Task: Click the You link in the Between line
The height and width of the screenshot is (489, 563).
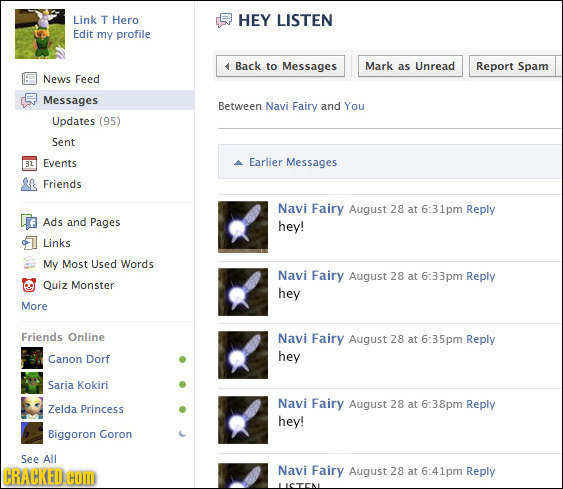Action: tap(354, 106)
